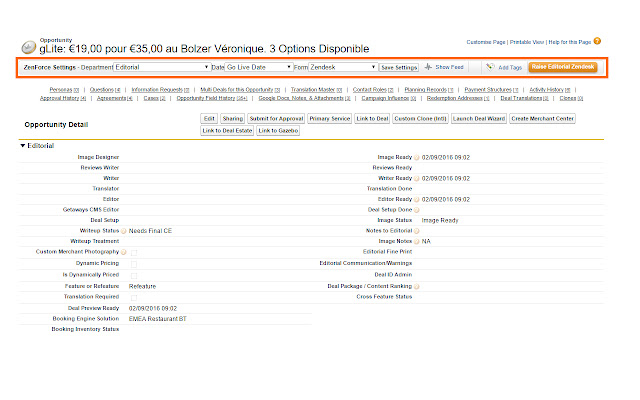Jump to the Agreements related list
The width and height of the screenshot is (640, 400).
tap(115, 98)
